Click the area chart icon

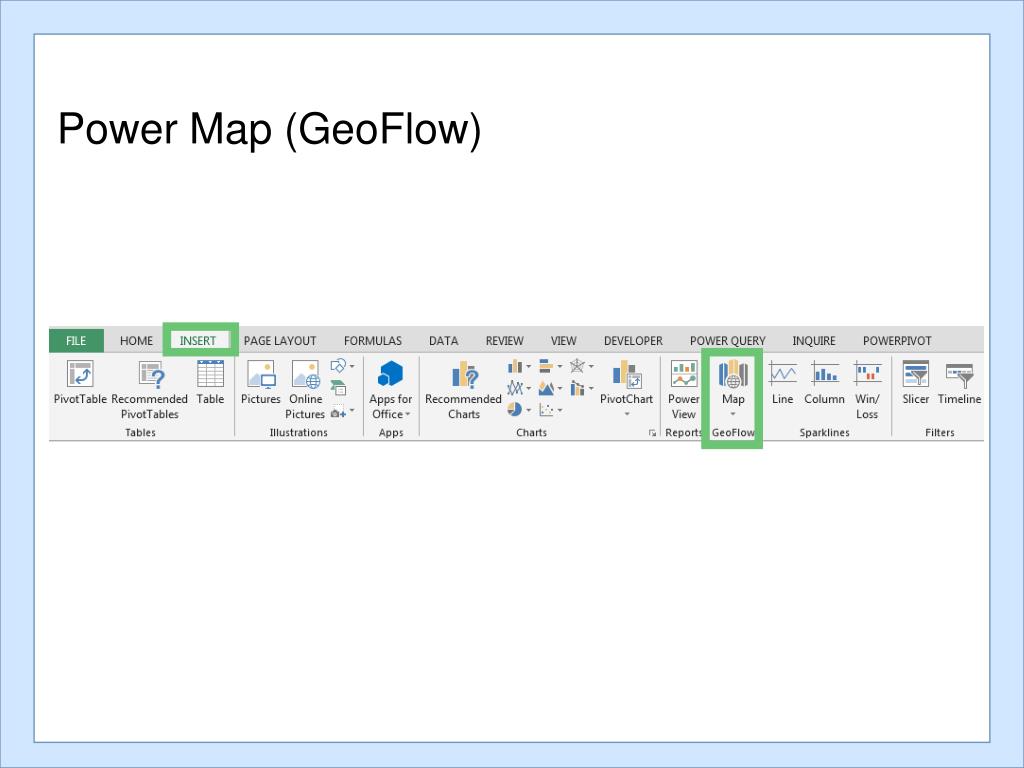coord(546,389)
